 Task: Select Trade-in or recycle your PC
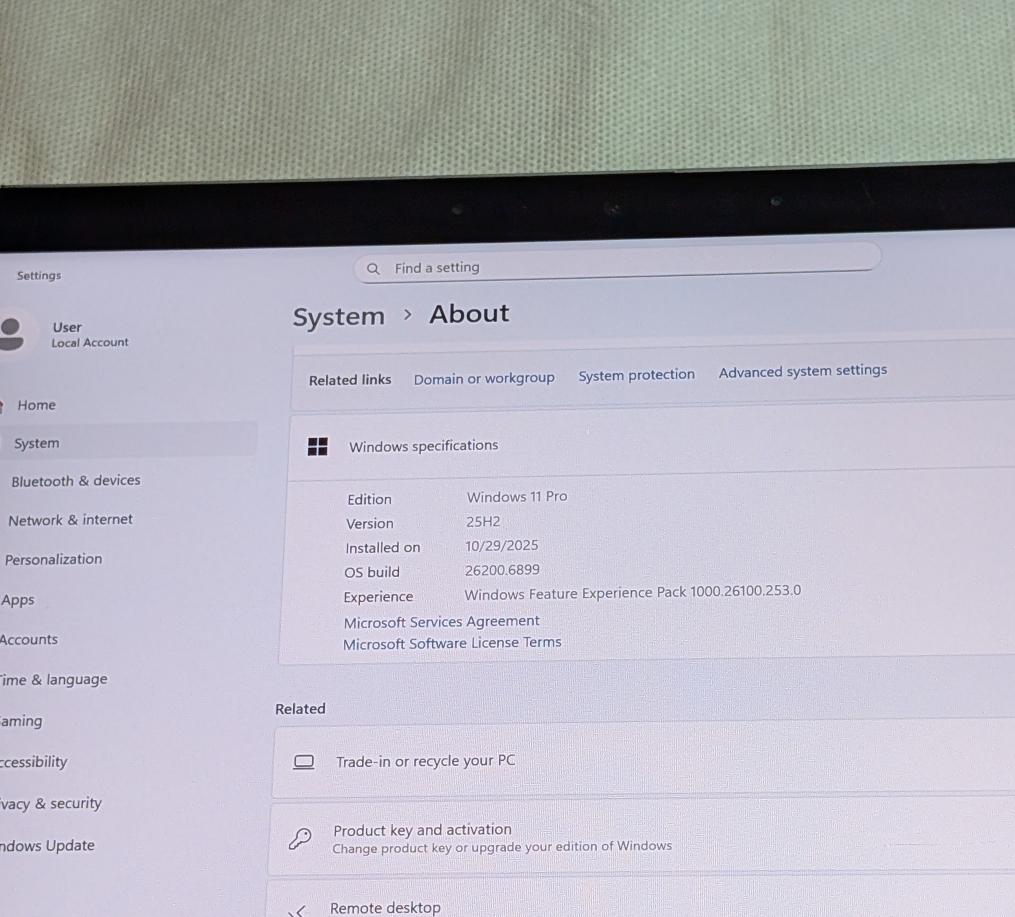[x=426, y=761]
